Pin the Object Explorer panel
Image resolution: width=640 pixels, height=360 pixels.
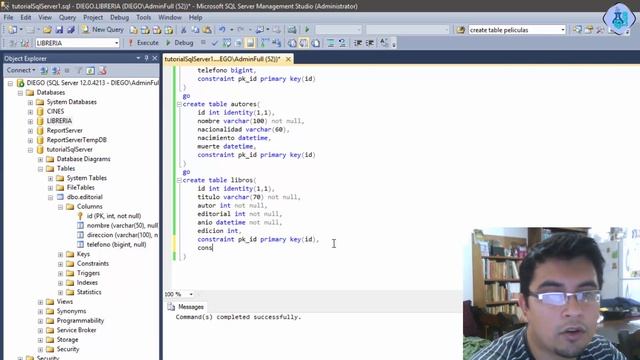pyautogui.click(x=146, y=58)
